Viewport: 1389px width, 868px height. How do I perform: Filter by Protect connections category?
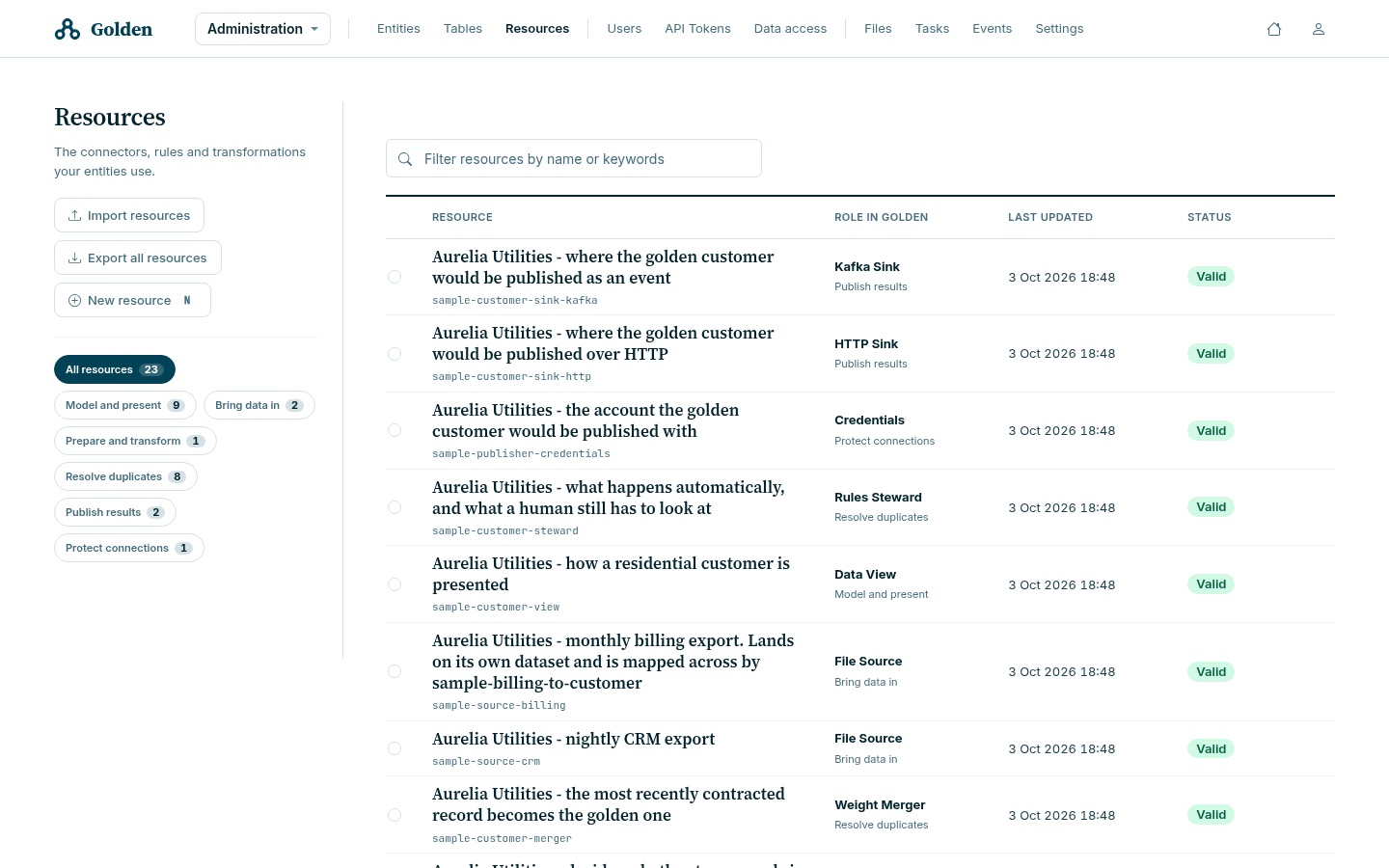pyautogui.click(x=129, y=548)
